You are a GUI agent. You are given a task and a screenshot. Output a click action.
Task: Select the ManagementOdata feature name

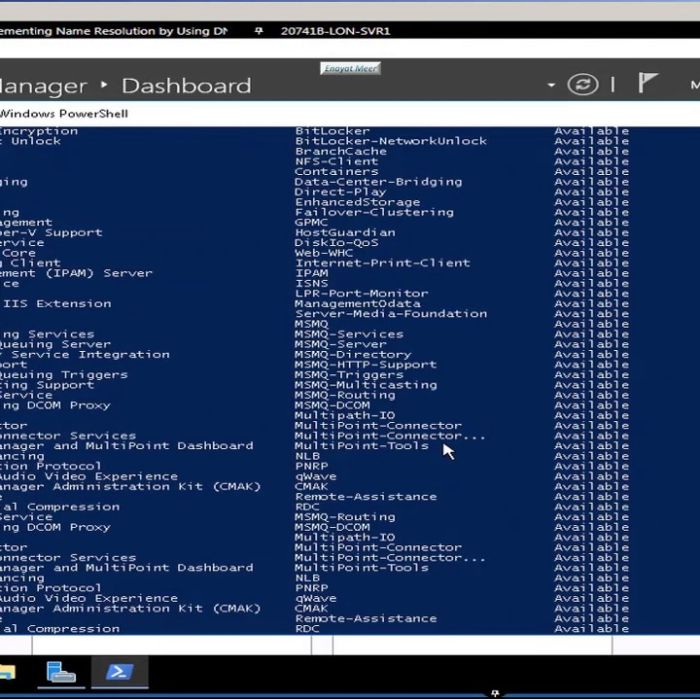(x=357, y=304)
